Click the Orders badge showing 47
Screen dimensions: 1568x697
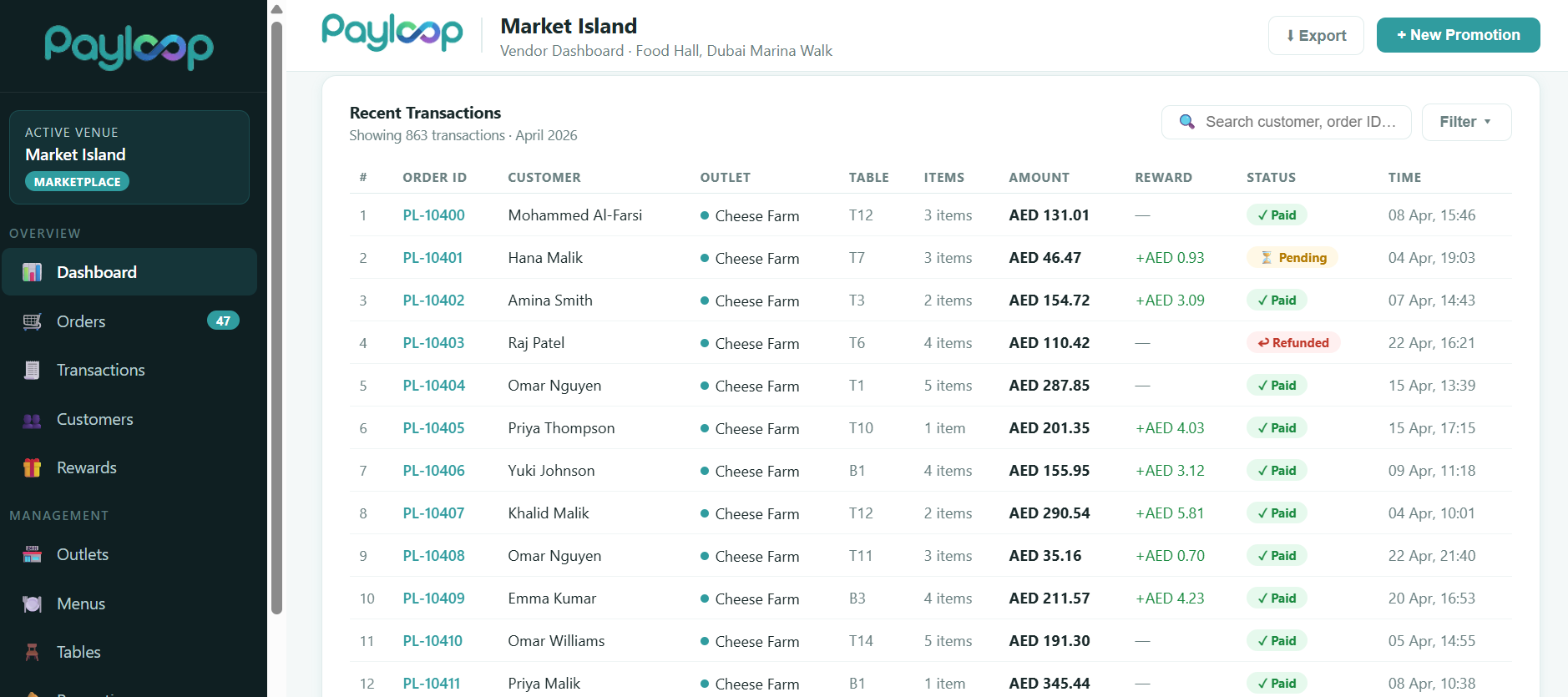coord(223,321)
